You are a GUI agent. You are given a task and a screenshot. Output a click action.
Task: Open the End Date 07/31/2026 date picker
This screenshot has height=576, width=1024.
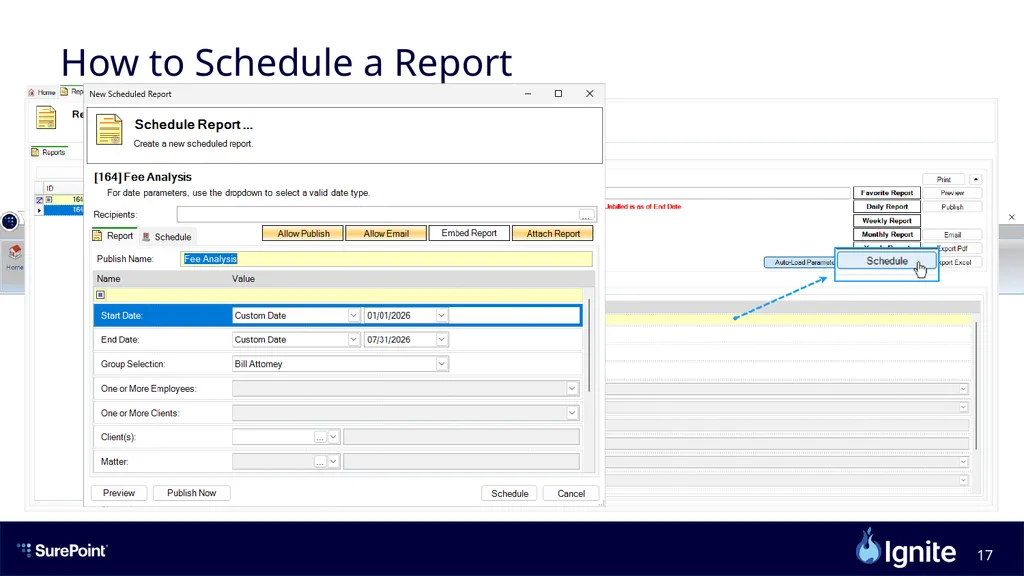[x=441, y=340]
